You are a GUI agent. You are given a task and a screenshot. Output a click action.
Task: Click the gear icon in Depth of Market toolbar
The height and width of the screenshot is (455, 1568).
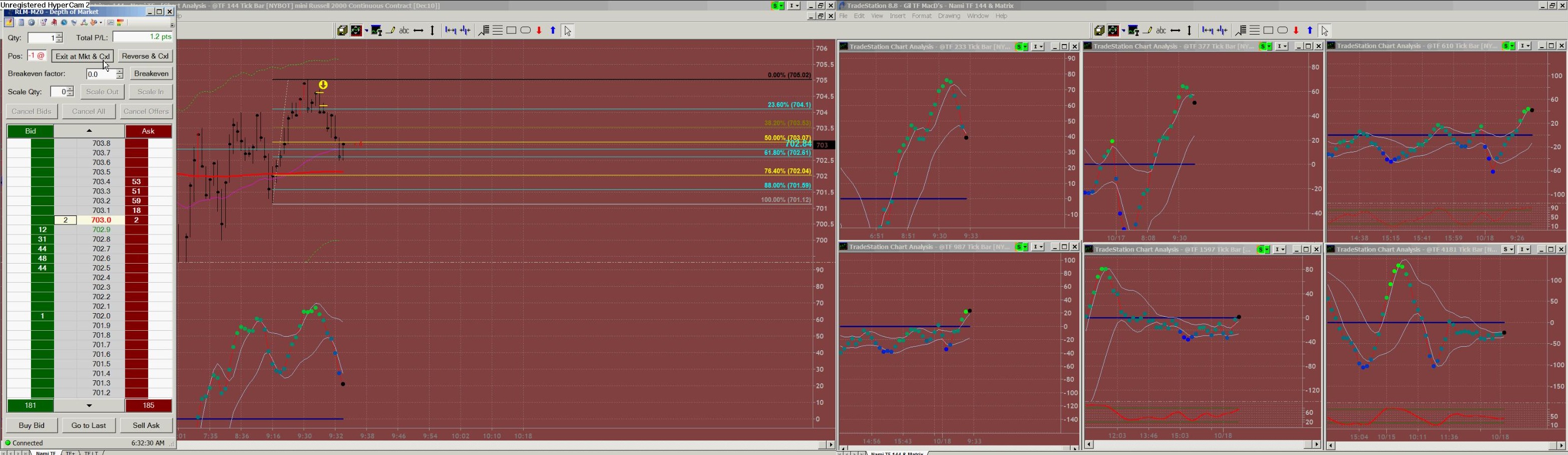tap(32, 23)
